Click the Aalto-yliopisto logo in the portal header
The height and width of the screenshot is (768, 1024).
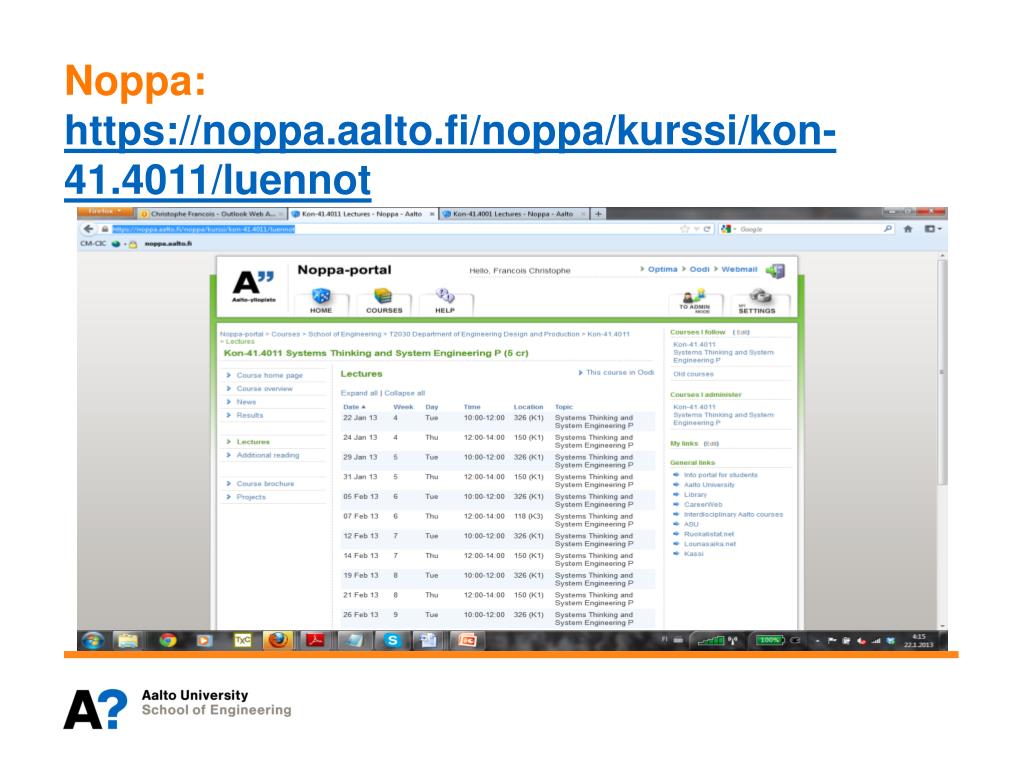pyautogui.click(x=253, y=287)
